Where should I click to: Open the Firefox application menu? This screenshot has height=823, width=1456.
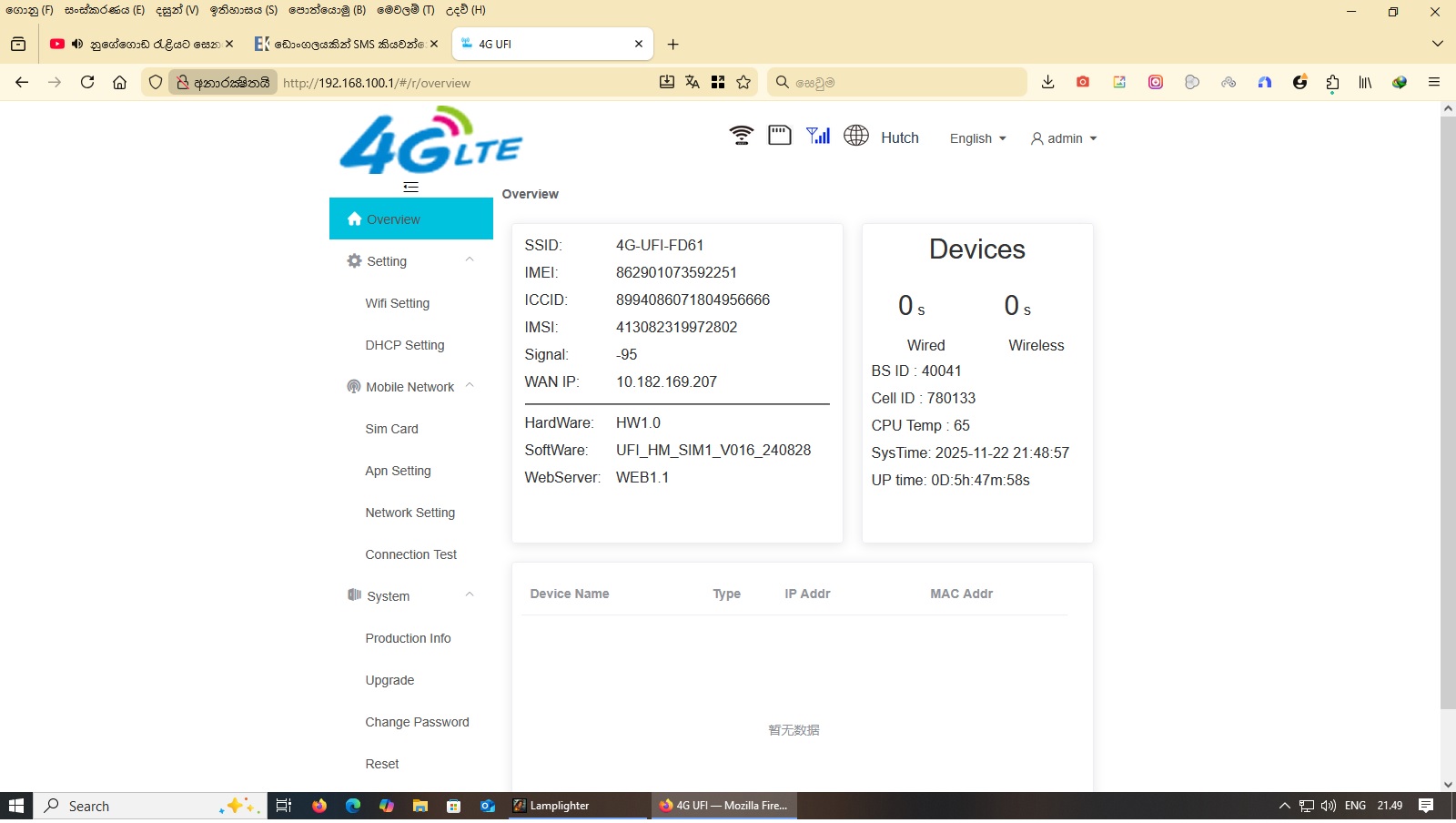coord(1434,82)
